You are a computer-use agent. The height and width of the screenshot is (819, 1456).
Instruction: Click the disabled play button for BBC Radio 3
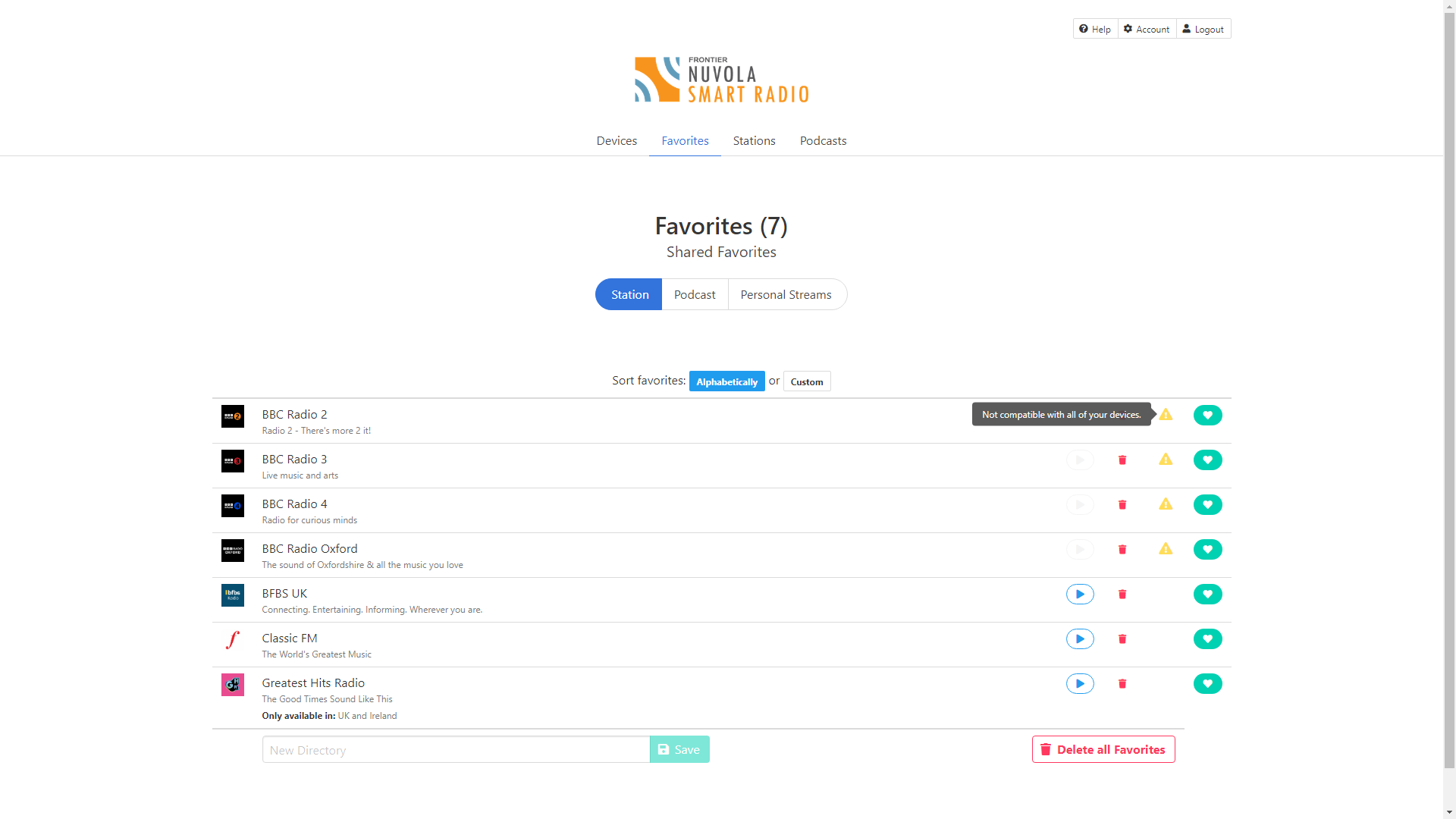tap(1080, 460)
